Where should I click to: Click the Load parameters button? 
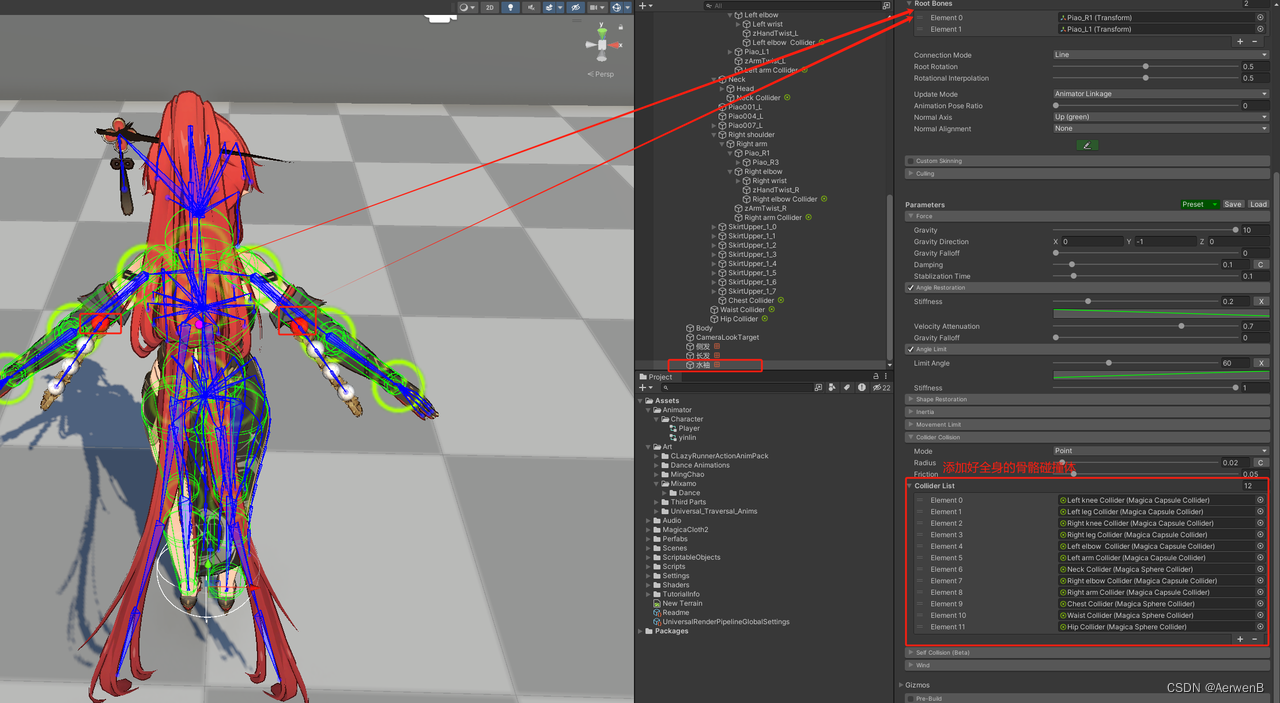coord(1258,204)
